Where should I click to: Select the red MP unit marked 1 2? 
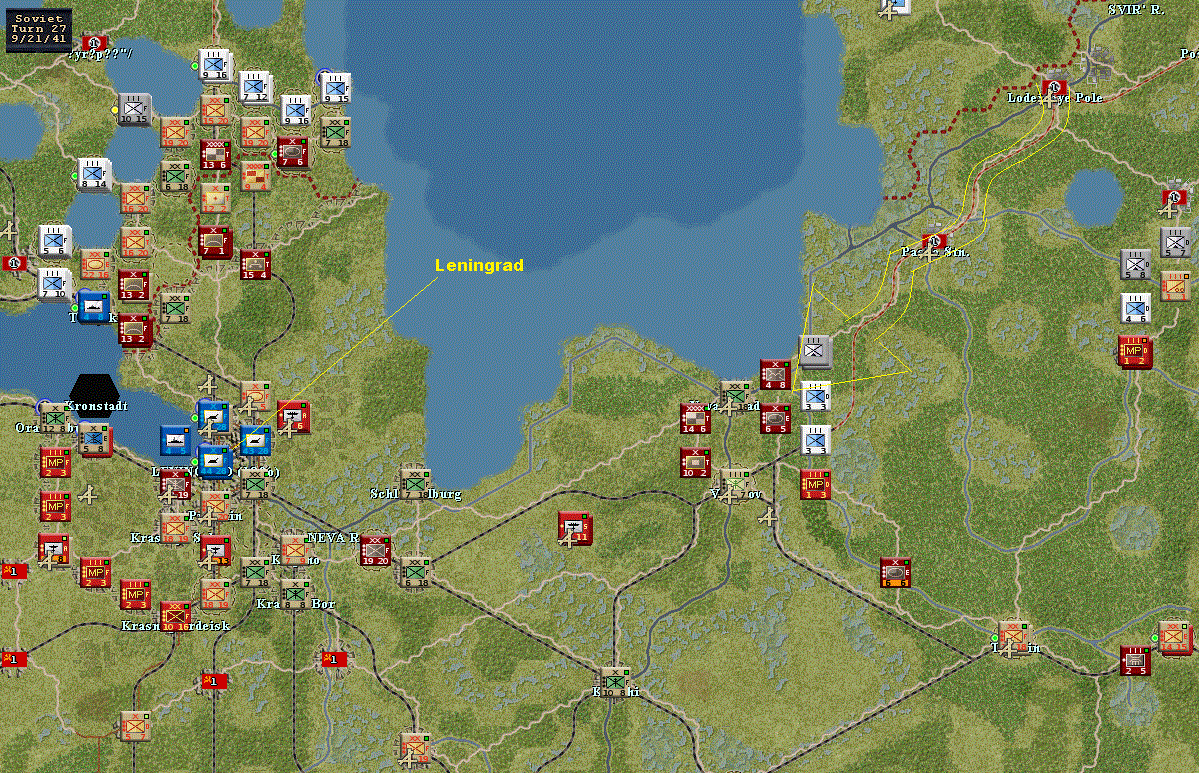1135,351
